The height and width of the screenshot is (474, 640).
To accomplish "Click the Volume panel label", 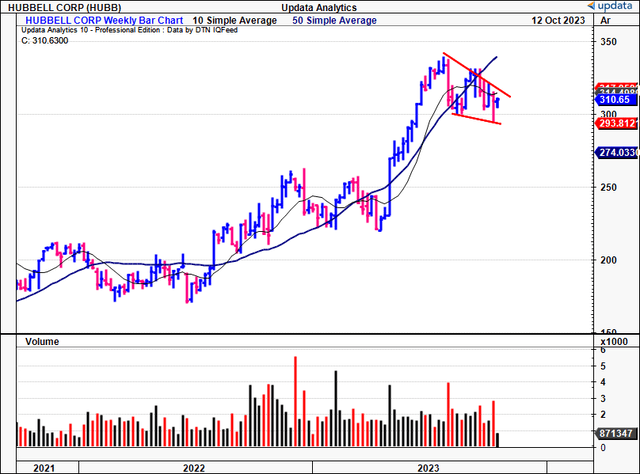I will click(x=40, y=341).
